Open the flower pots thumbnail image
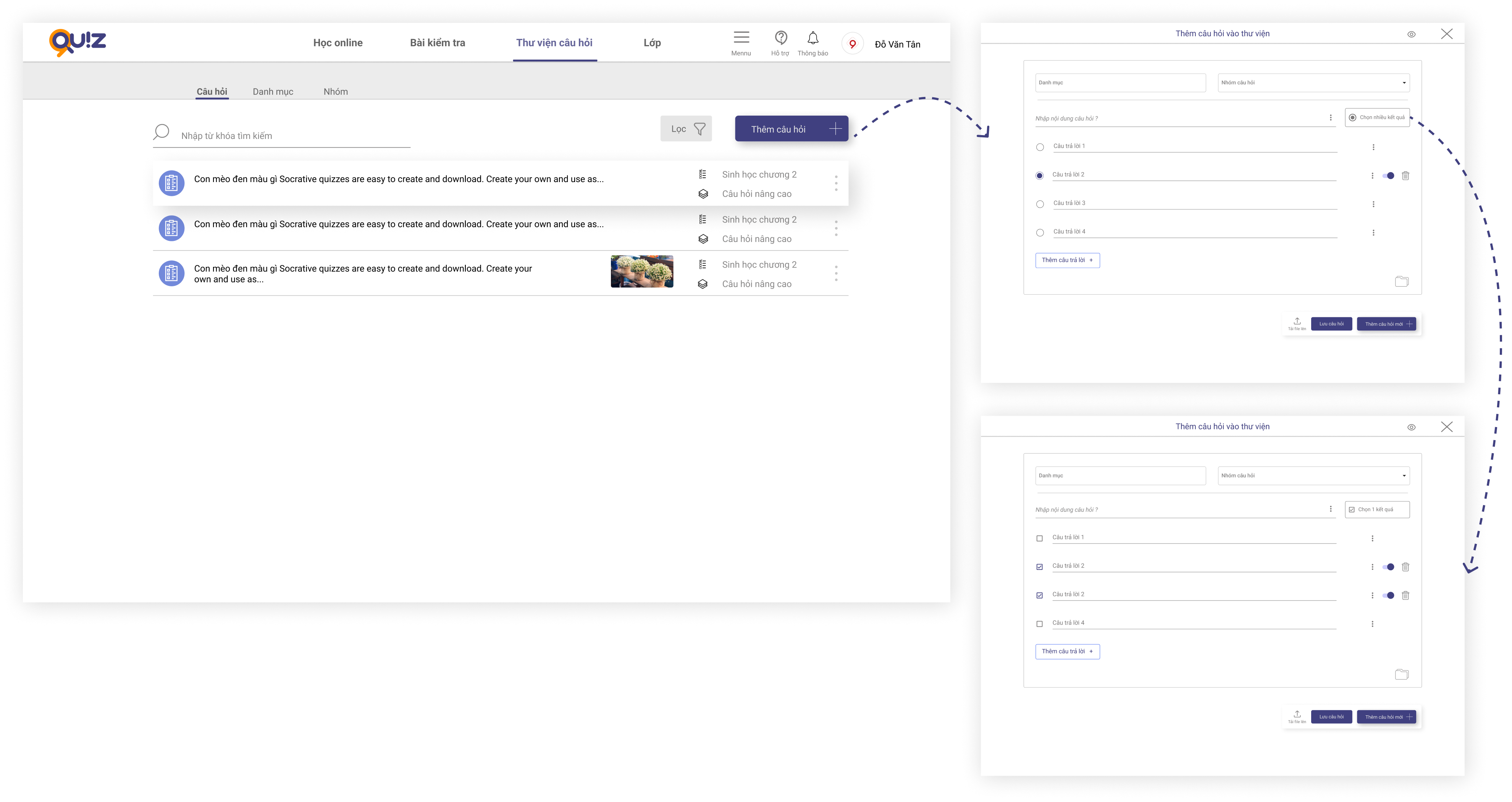This screenshot has width=1512, height=802. (x=641, y=272)
